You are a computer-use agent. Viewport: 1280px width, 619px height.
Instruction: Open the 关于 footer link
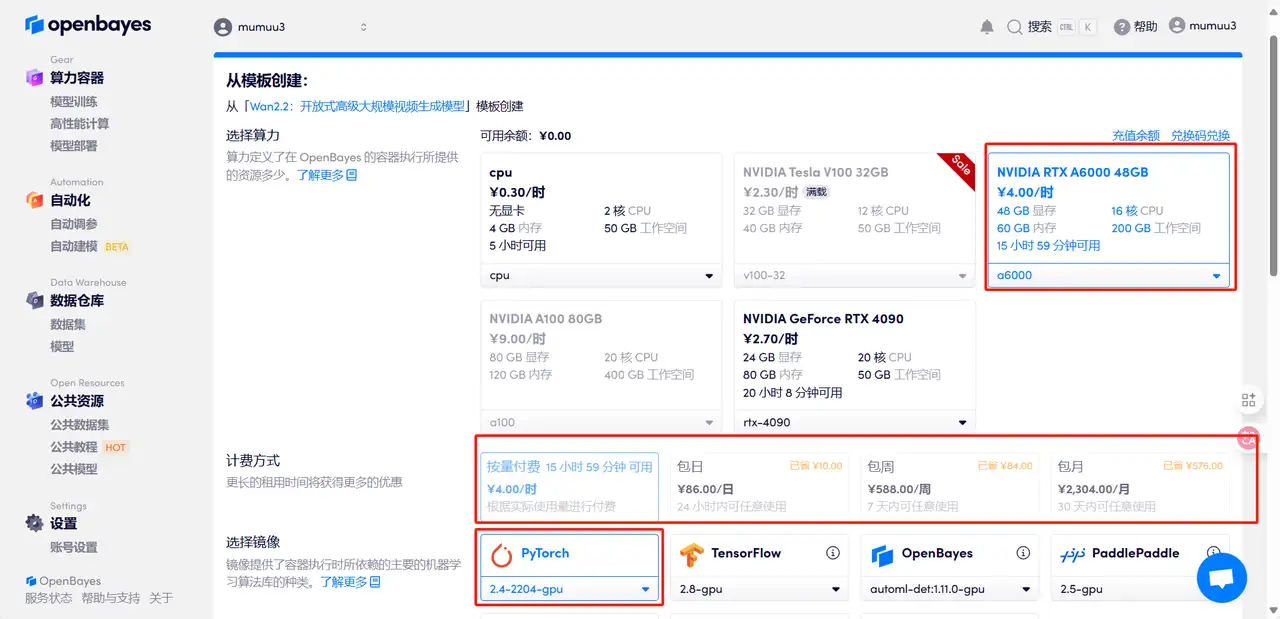click(x=161, y=598)
